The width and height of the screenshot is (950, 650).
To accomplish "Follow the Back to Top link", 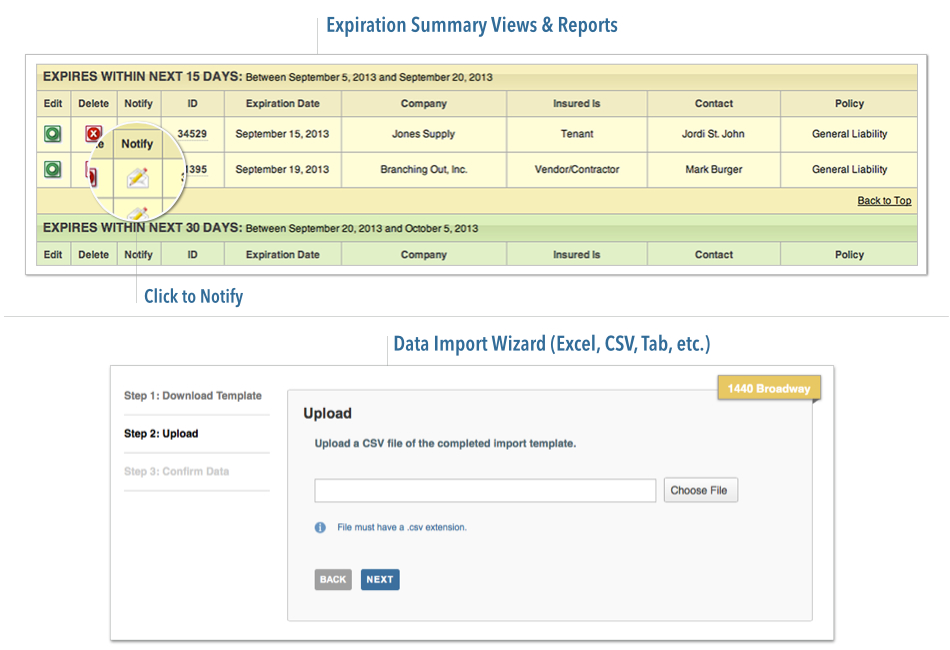I will (x=884, y=201).
